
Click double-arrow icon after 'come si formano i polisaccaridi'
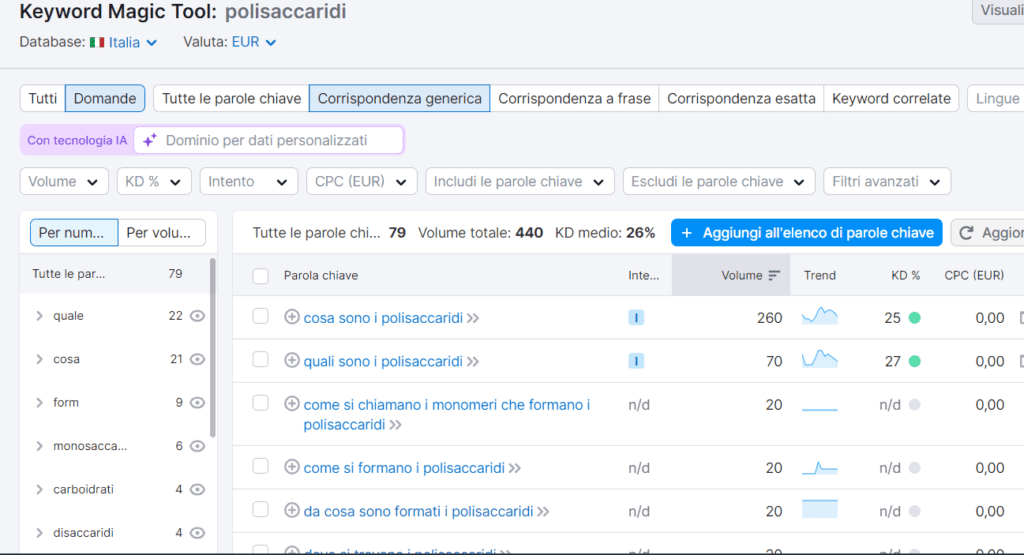pyautogui.click(x=515, y=468)
